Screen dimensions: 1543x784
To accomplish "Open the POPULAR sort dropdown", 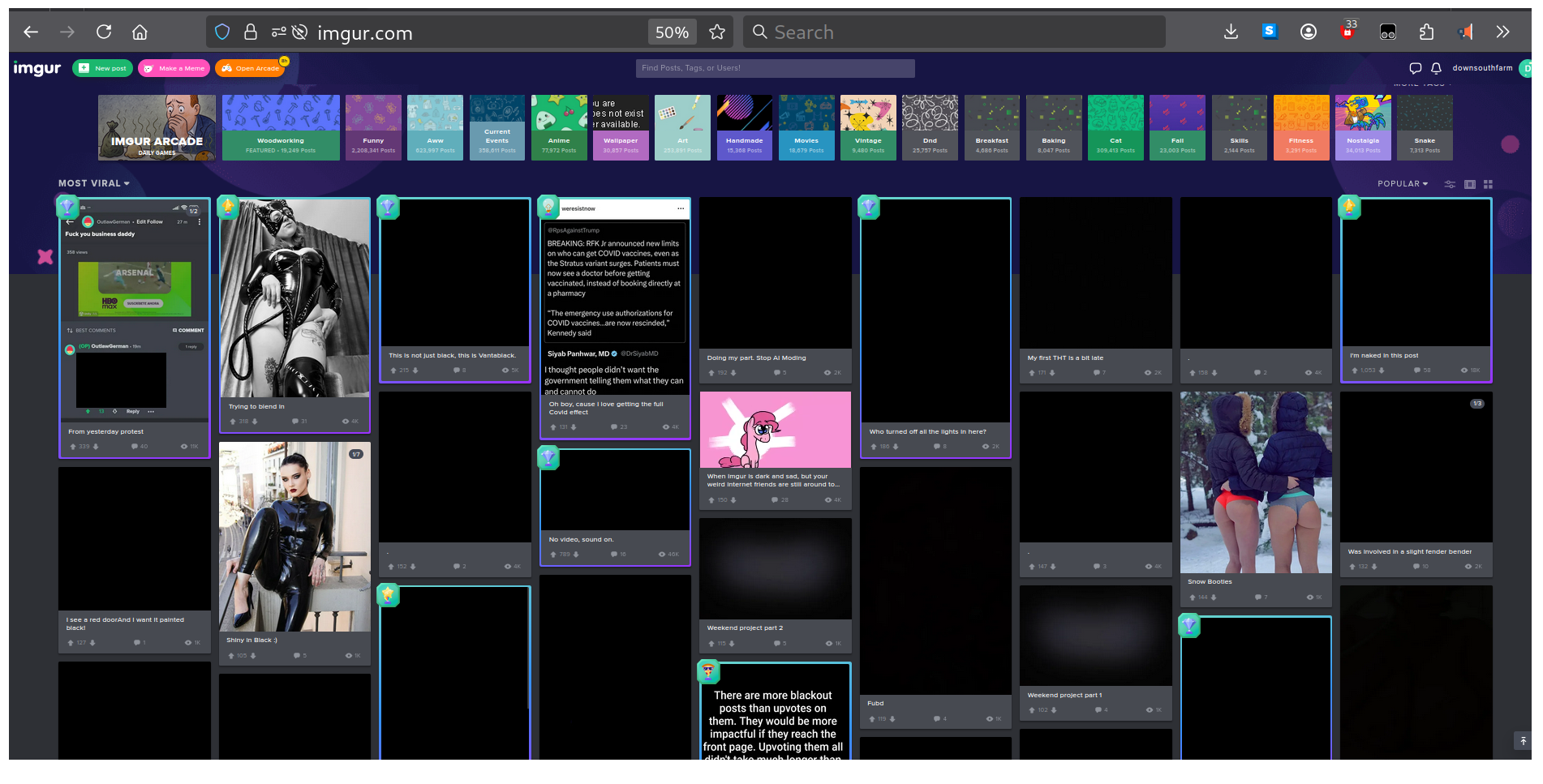I will point(1402,184).
